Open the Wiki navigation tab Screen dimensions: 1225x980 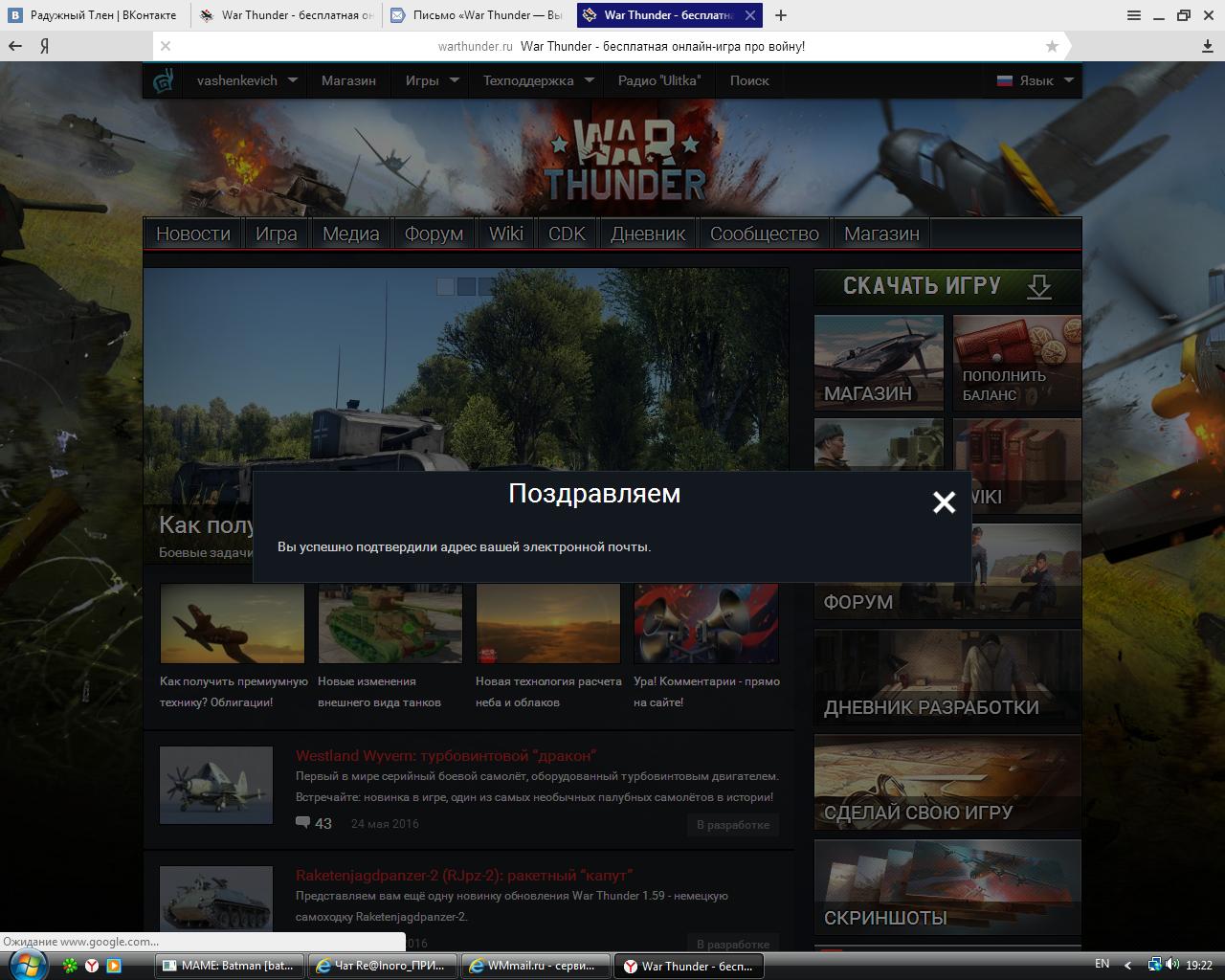[505, 234]
